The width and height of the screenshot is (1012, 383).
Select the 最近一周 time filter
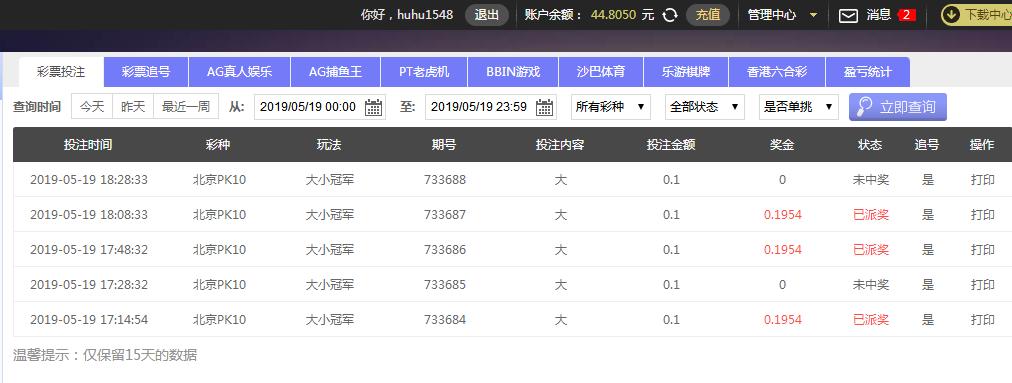186,107
